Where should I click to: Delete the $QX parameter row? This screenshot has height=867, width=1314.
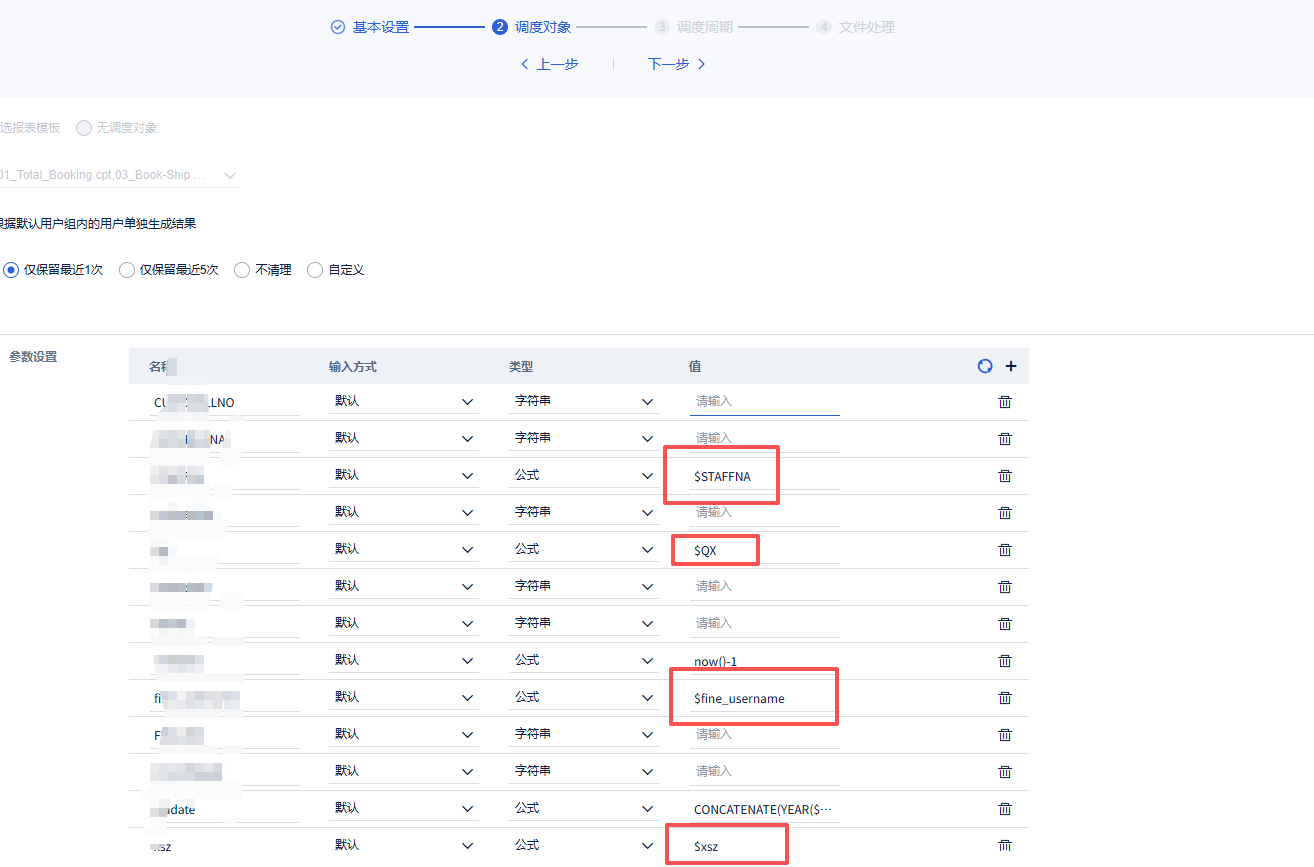click(x=1005, y=550)
